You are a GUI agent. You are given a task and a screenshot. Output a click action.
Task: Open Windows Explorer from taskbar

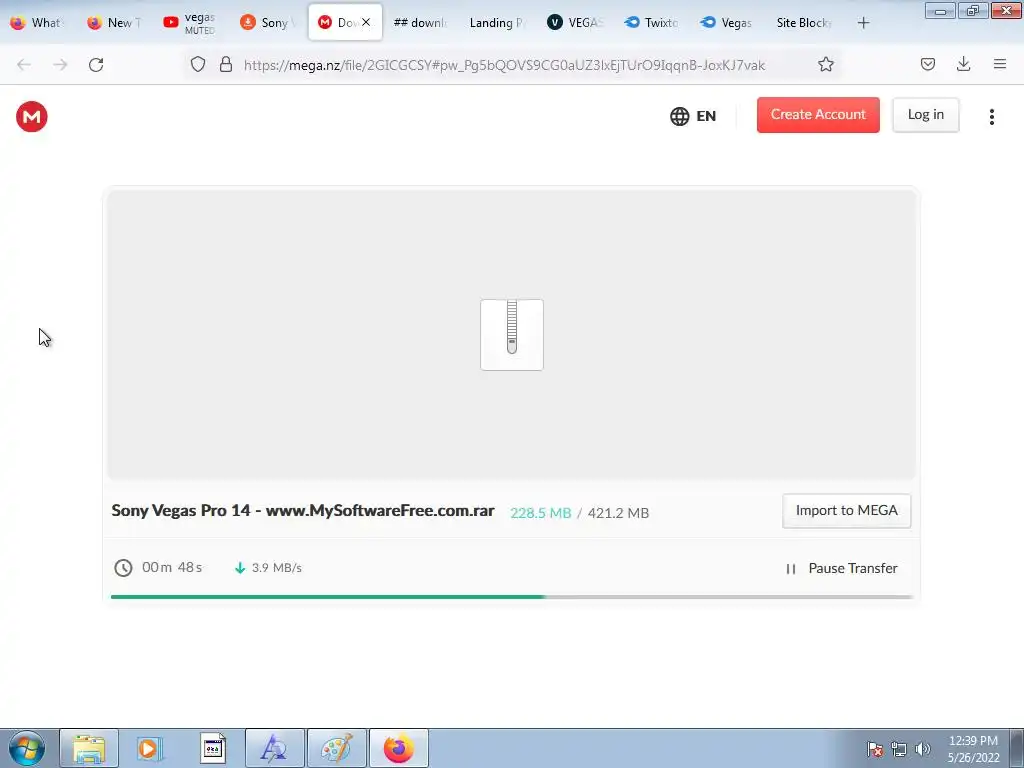point(89,748)
